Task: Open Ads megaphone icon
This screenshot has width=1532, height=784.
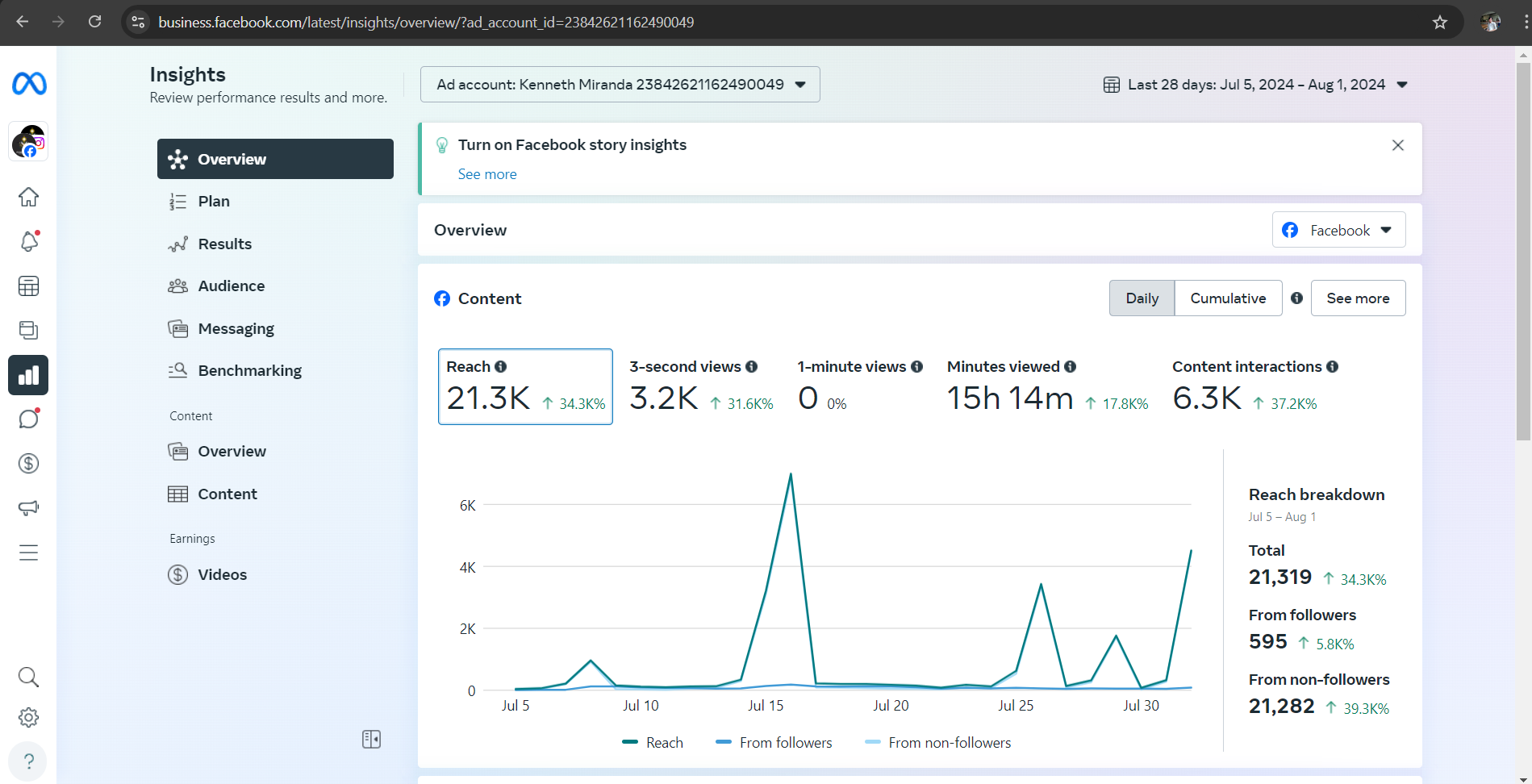Action: coord(29,507)
